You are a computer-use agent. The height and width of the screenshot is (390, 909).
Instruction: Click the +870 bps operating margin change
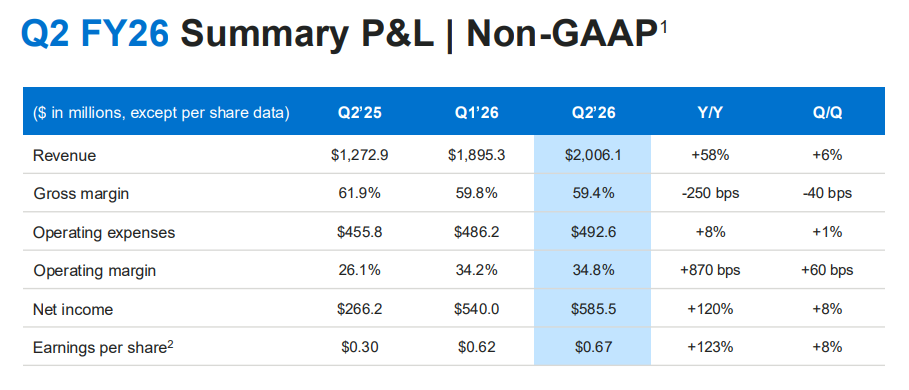tap(710, 271)
